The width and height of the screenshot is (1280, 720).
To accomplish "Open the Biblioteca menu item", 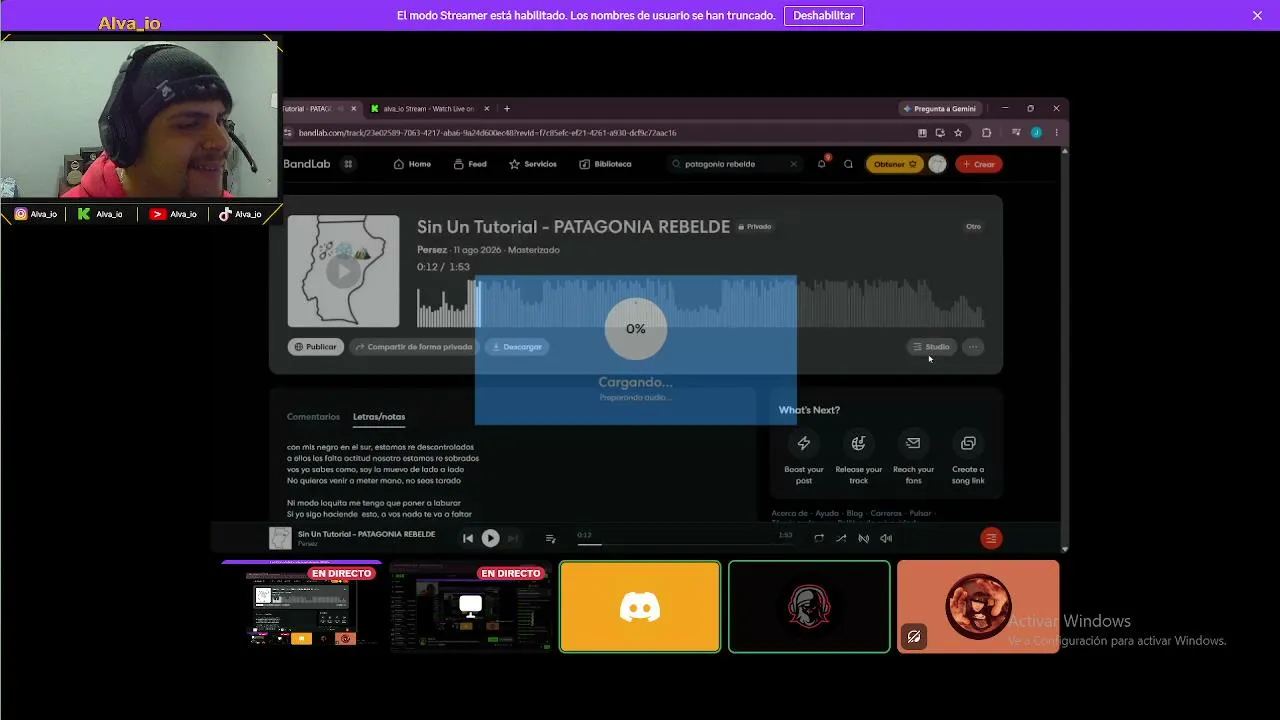I will click(605, 164).
